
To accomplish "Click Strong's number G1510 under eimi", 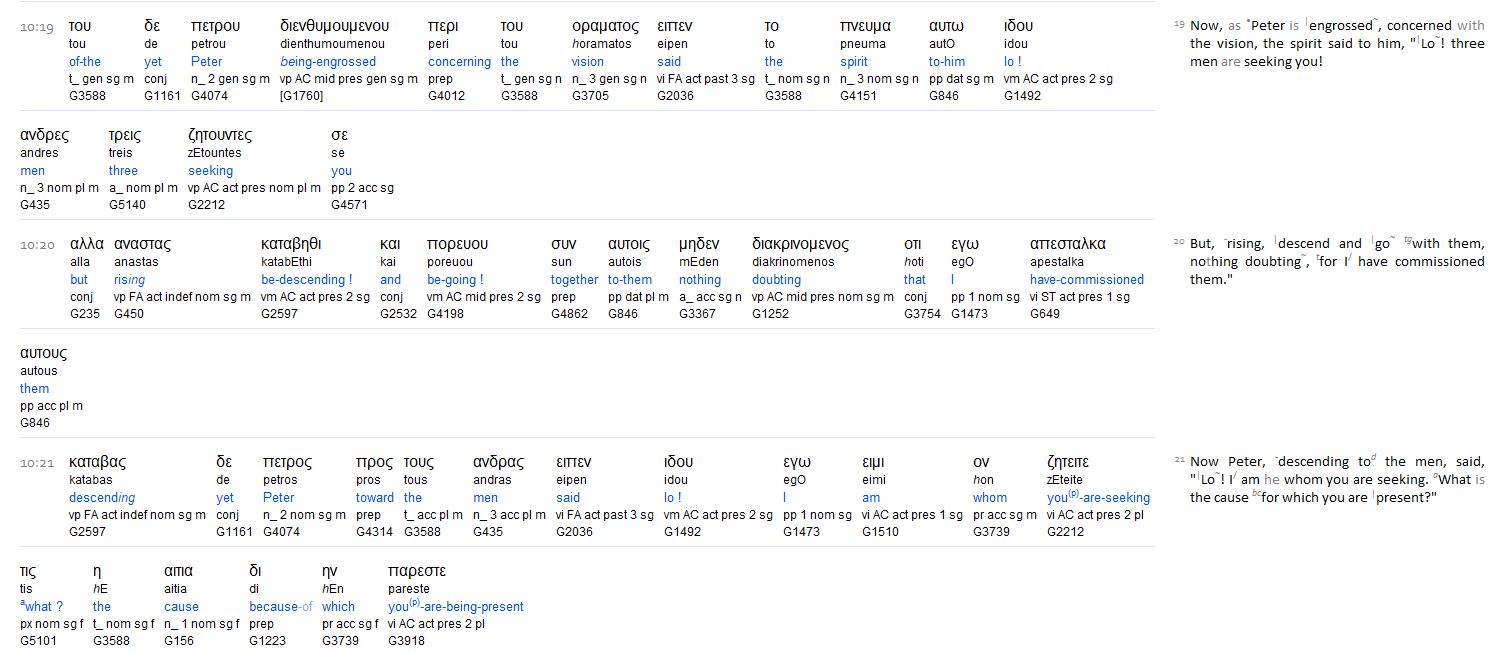I will (x=880, y=532).
